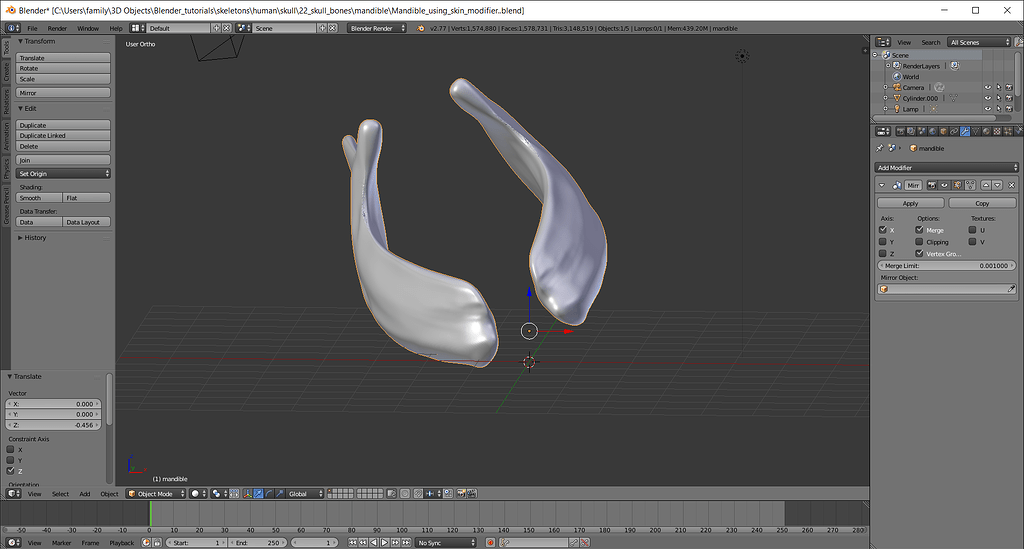This screenshot has height=549, width=1024.
Task: Click the translate manipulator arrow icon
Action: click(x=259, y=494)
